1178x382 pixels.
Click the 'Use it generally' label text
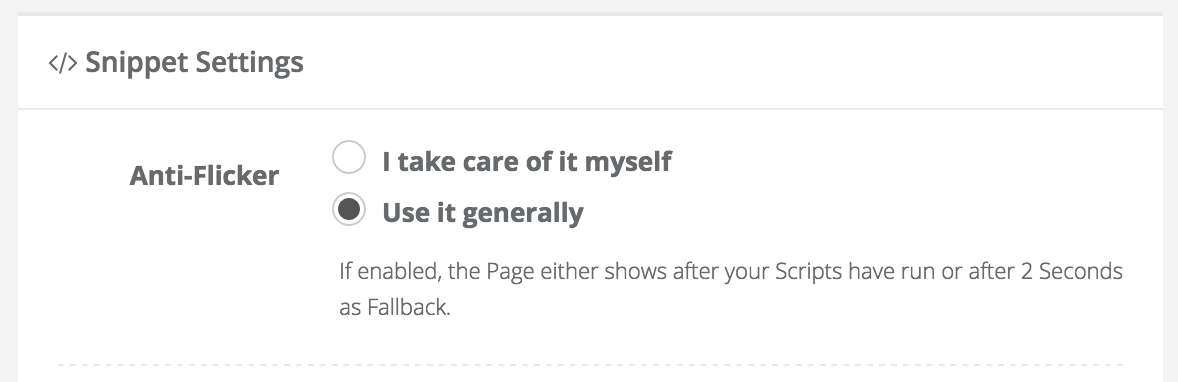pyautogui.click(x=482, y=213)
